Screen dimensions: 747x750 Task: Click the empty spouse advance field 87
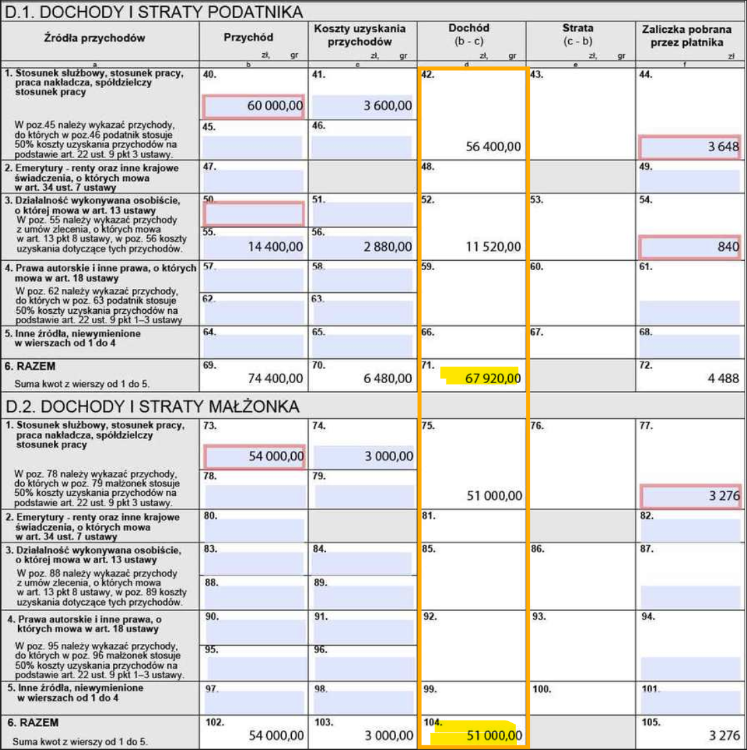[691, 597]
